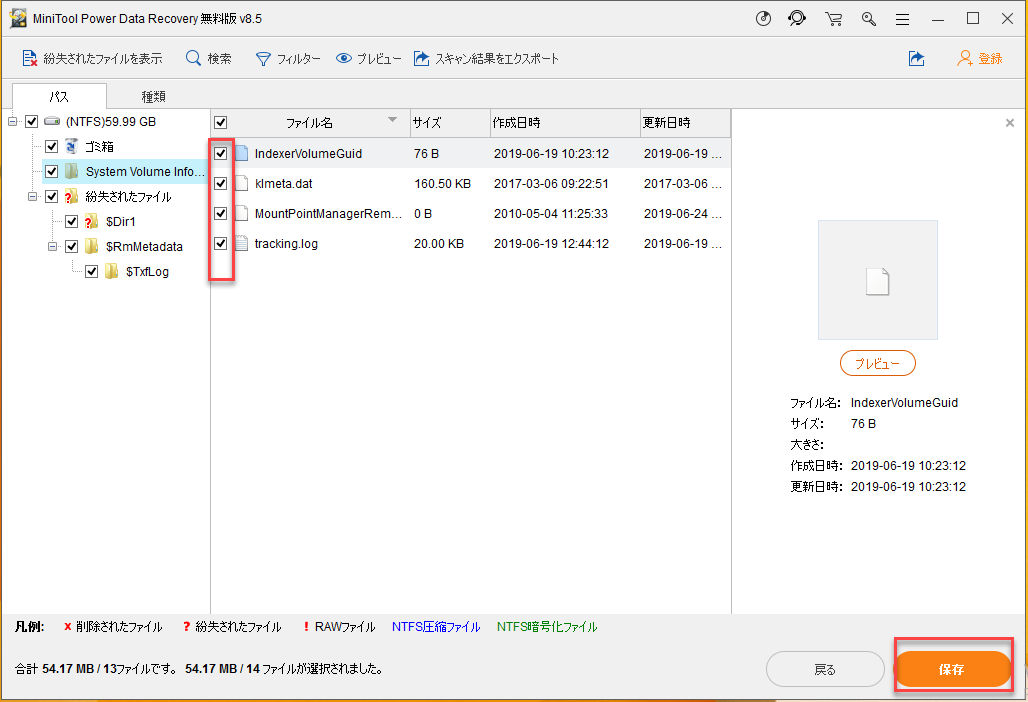Show lost files with 紛失されたファイルを表示

click(x=92, y=58)
